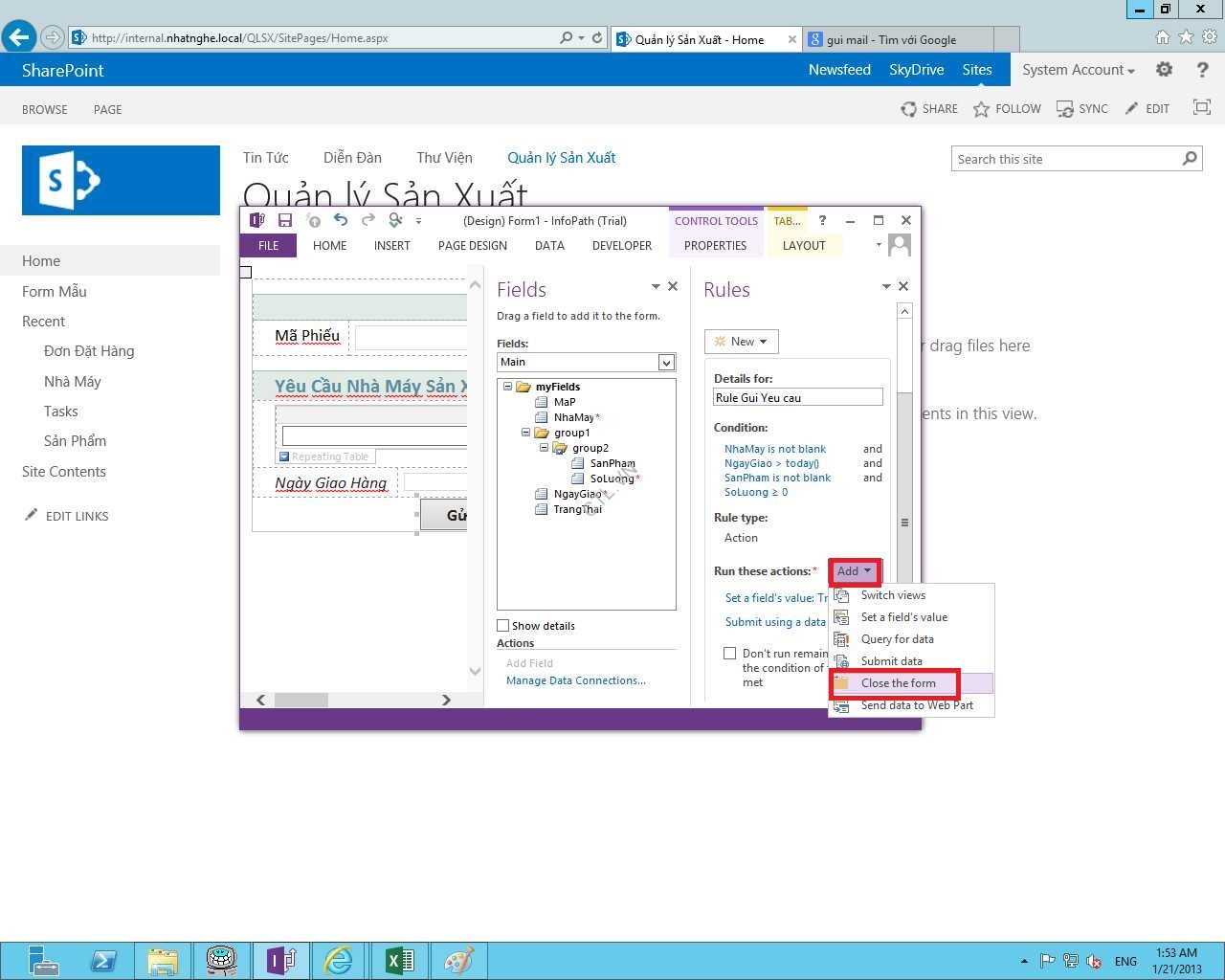Open Manage Data Connections link
Viewport: 1225px width, 980px height.
[x=575, y=680]
